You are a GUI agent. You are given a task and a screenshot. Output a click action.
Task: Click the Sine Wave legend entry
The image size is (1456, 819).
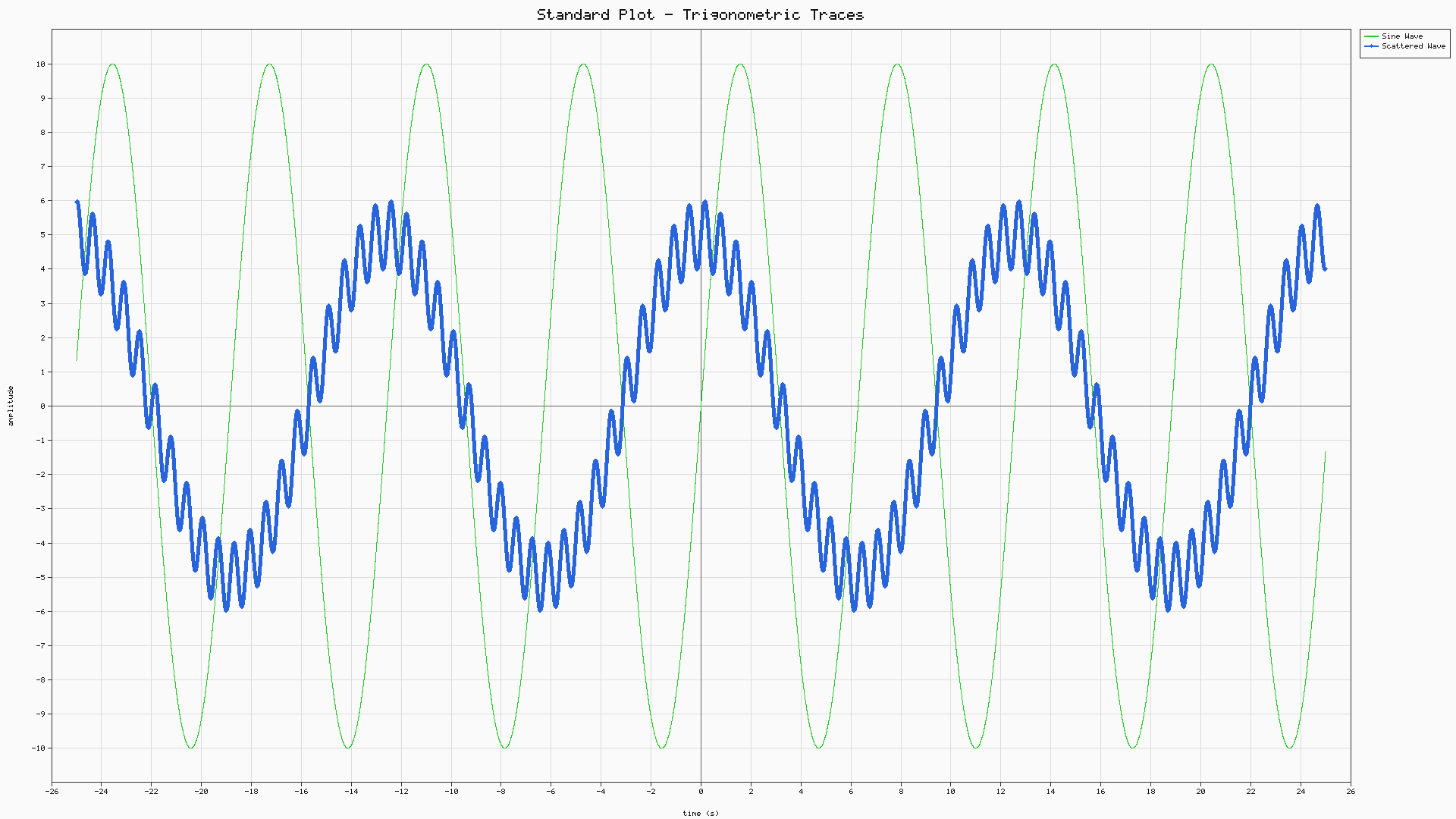coord(1394,36)
